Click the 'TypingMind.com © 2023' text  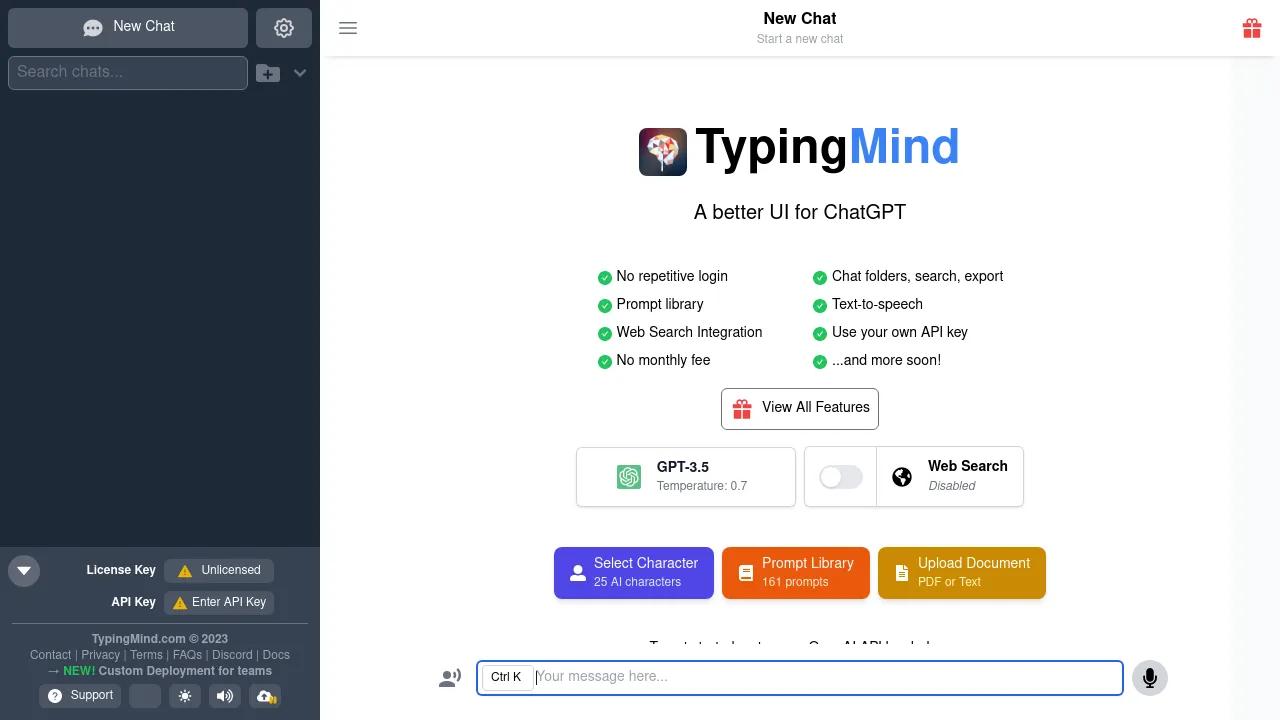pos(160,639)
